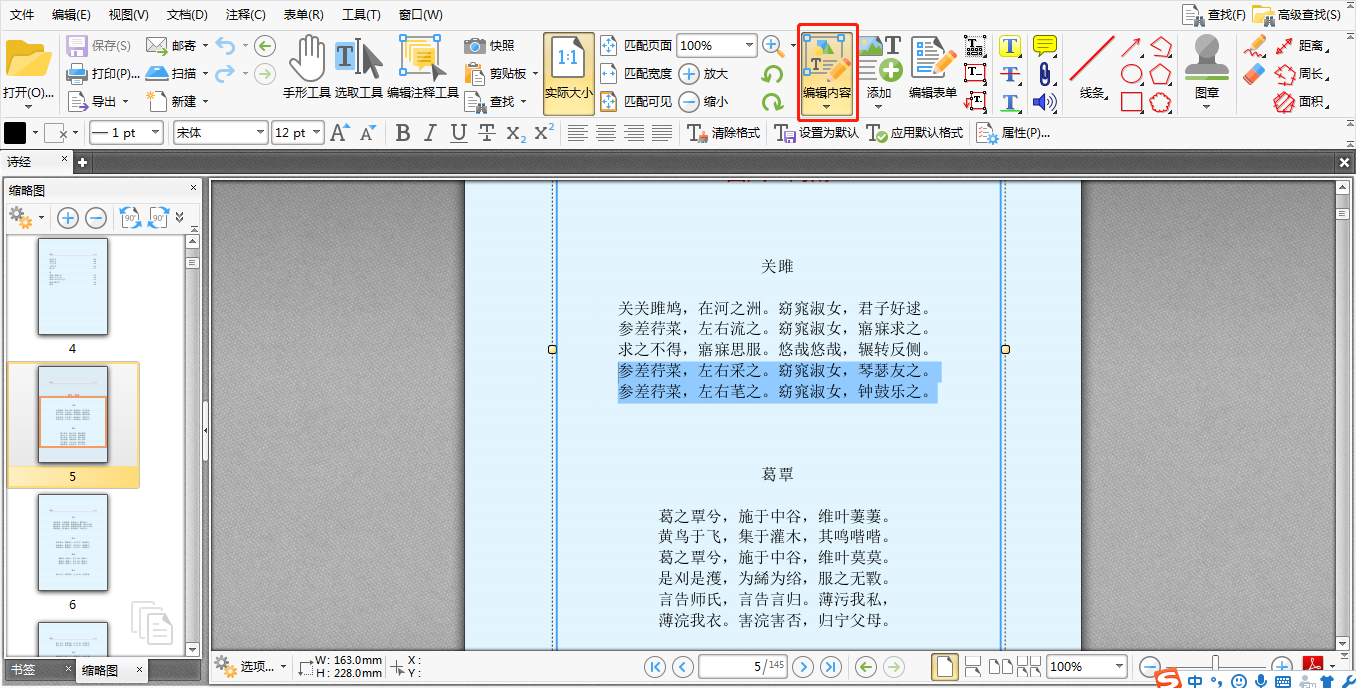Click 设置为默认 set as default
The height and width of the screenshot is (688, 1356).
816,133
